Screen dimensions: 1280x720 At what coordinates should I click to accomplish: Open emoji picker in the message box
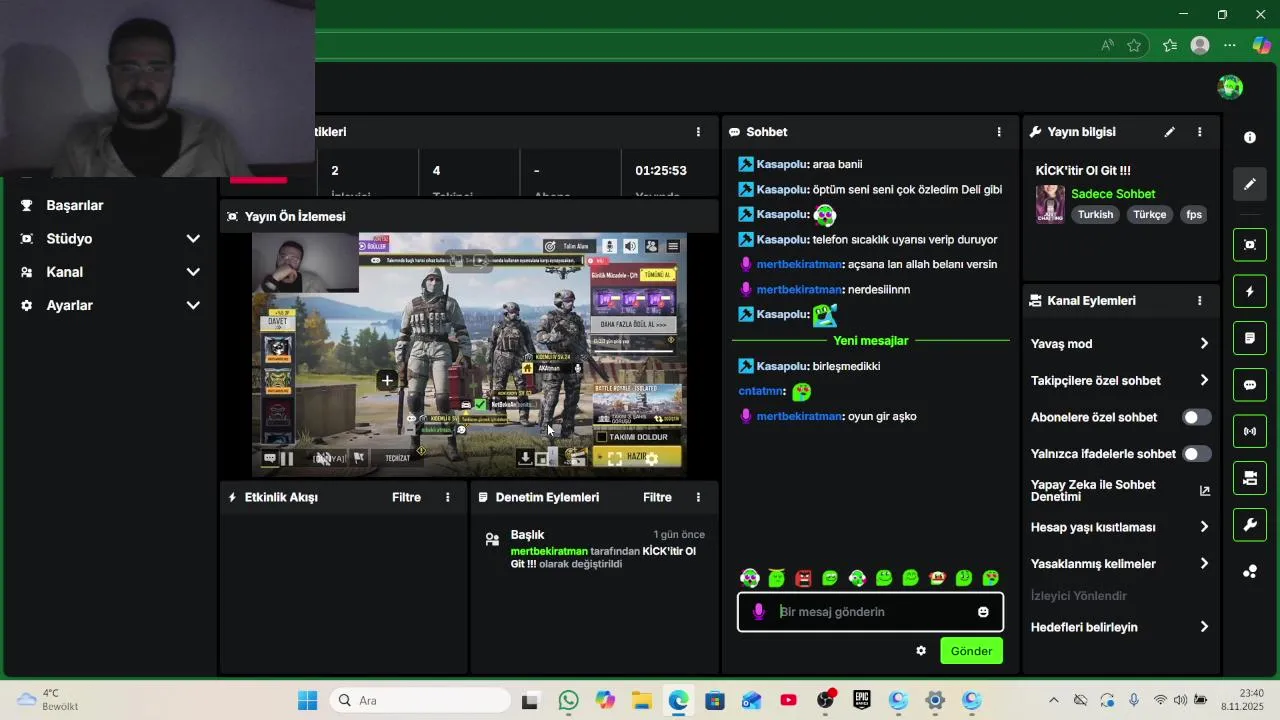pyautogui.click(x=983, y=612)
